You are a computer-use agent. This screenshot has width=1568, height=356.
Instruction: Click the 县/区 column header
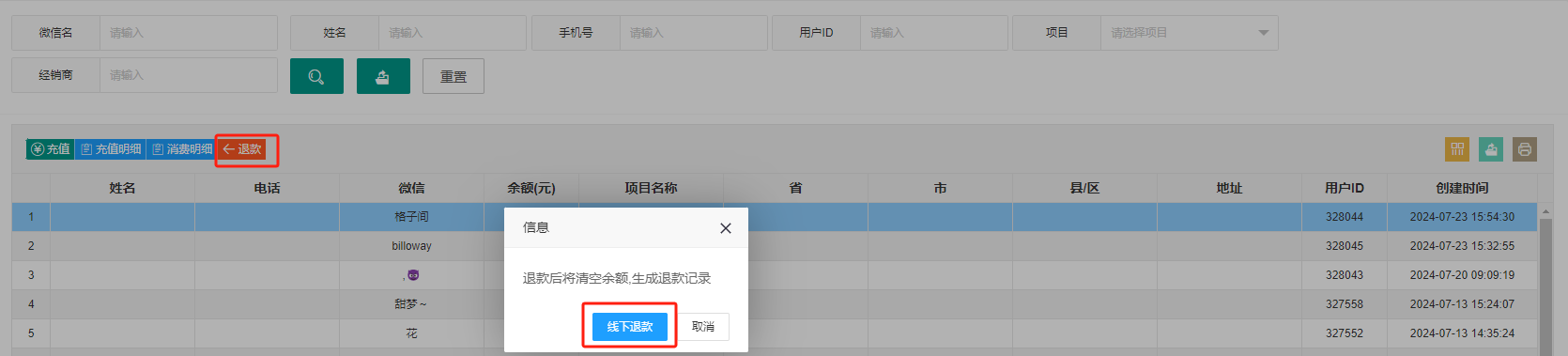[1084, 188]
